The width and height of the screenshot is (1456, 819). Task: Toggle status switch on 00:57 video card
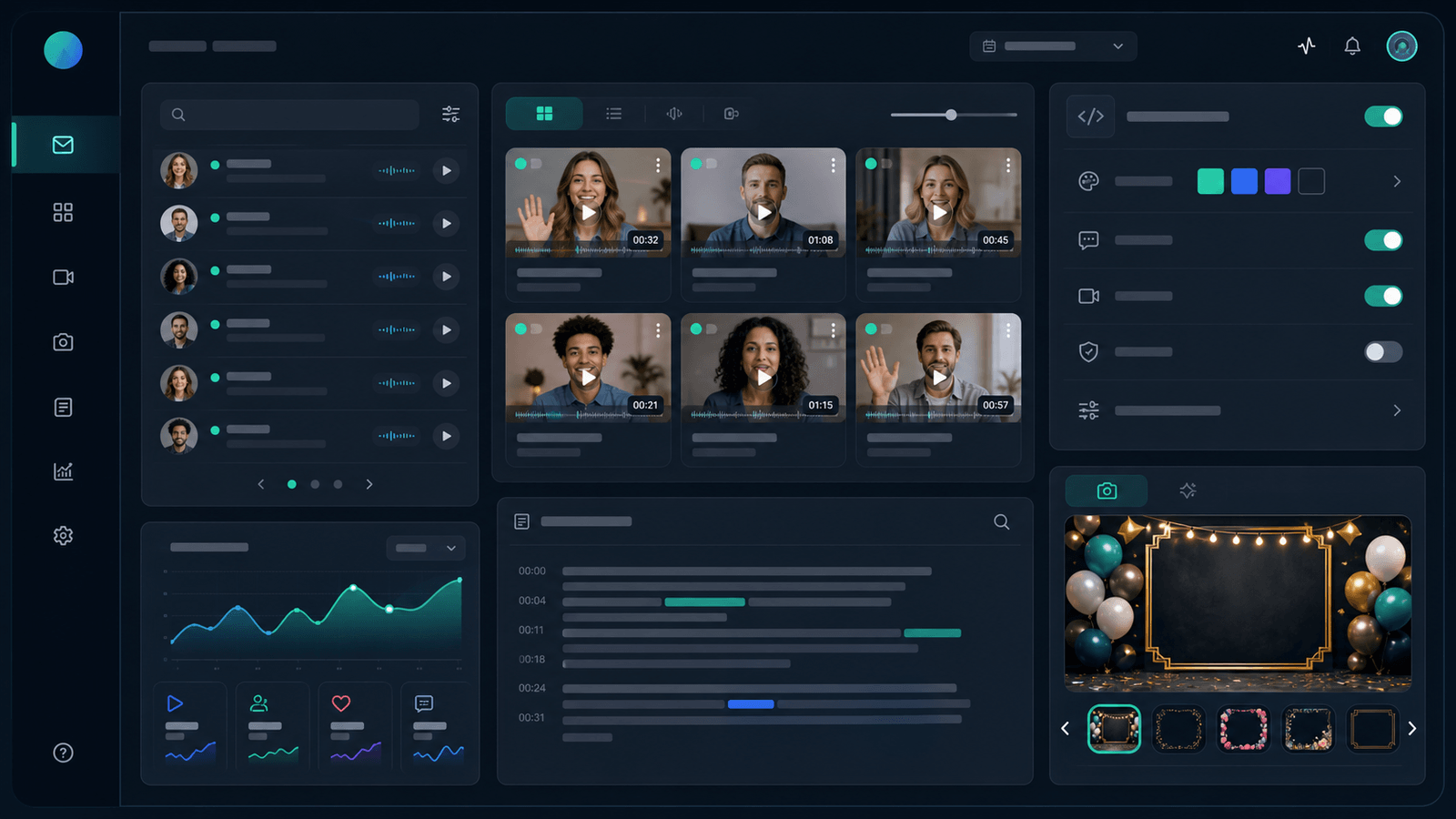pos(878,329)
